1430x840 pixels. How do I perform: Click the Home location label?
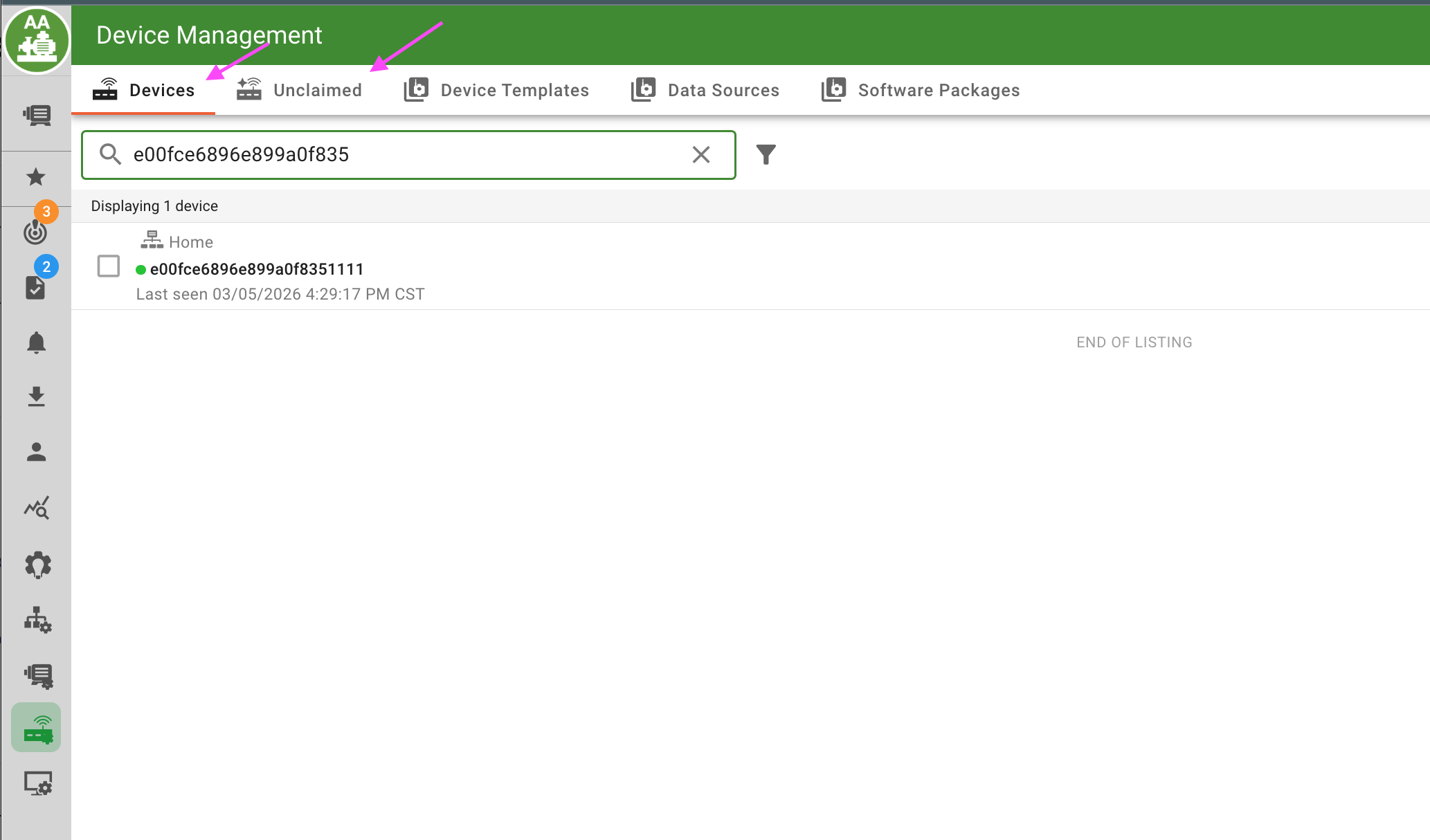point(190,242)
